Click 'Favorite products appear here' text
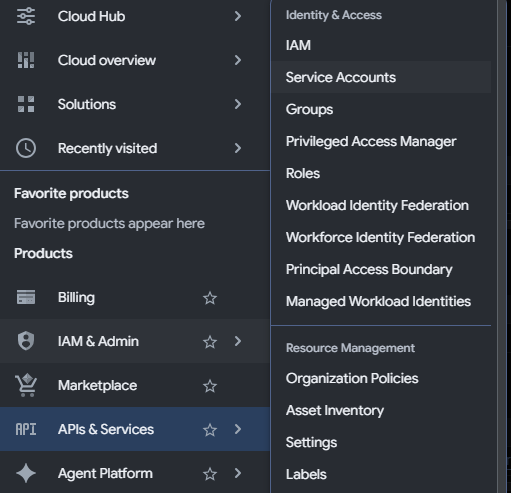 click(109, 223)
